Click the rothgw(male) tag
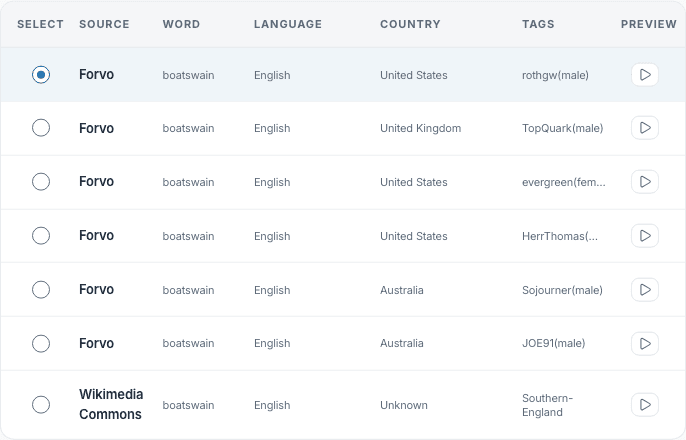Screen dimensions: 686x440 (555, 75)
